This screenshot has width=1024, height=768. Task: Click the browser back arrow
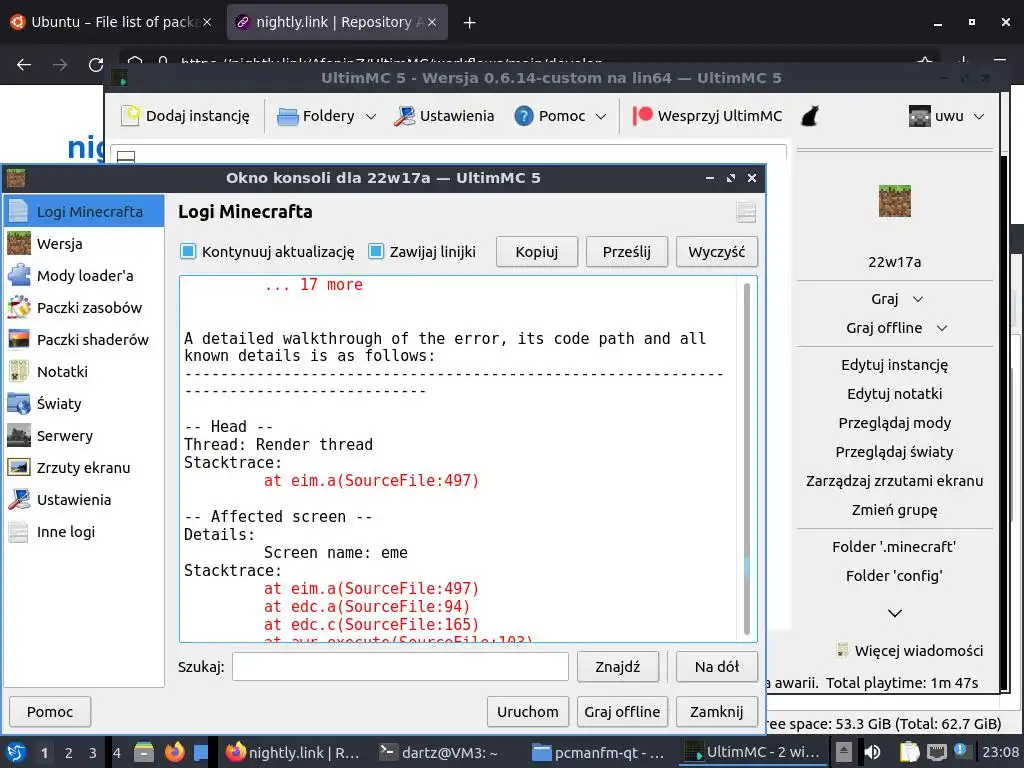(x=24, y=65)
